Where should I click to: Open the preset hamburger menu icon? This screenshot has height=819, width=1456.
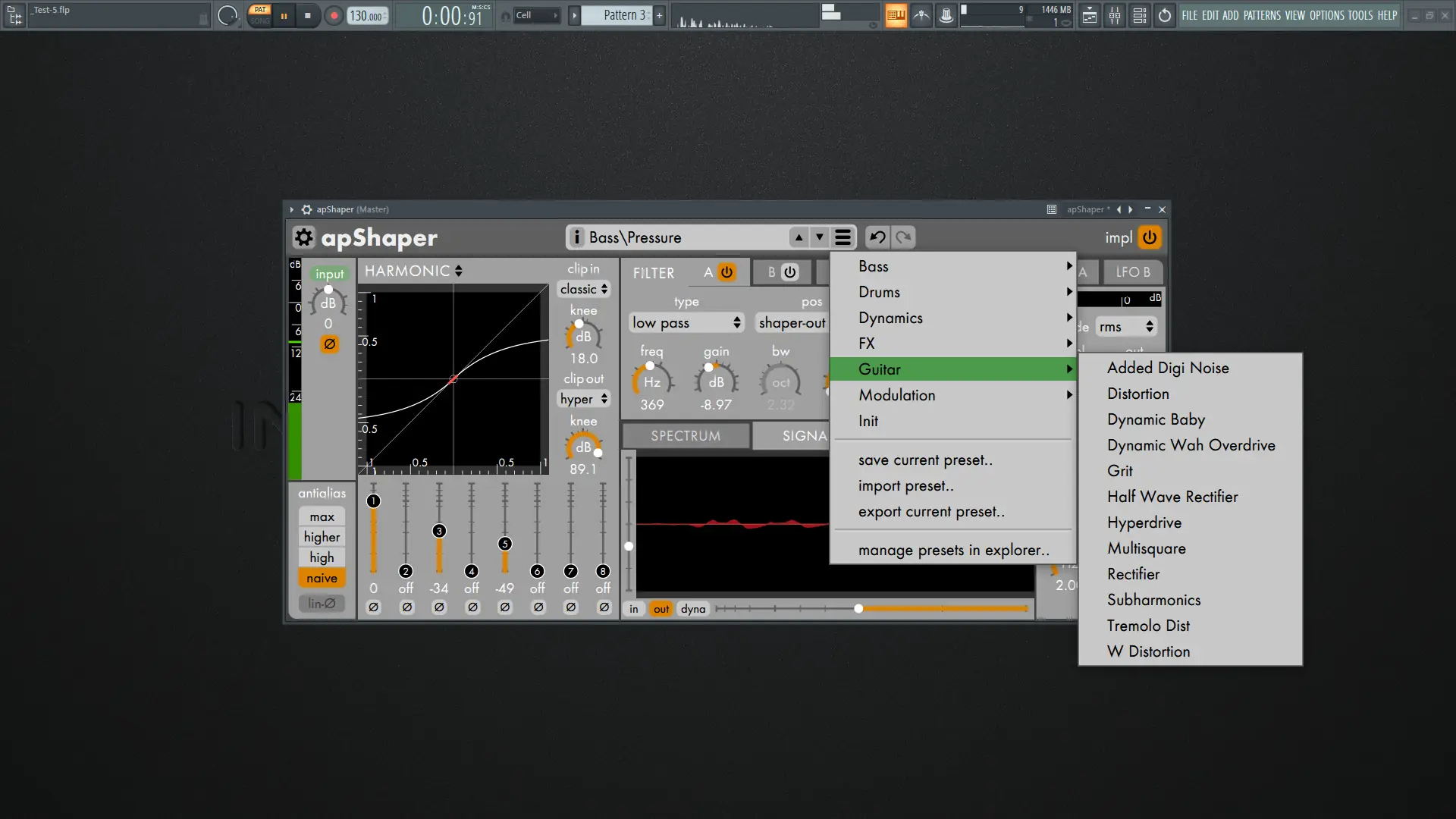843,237
